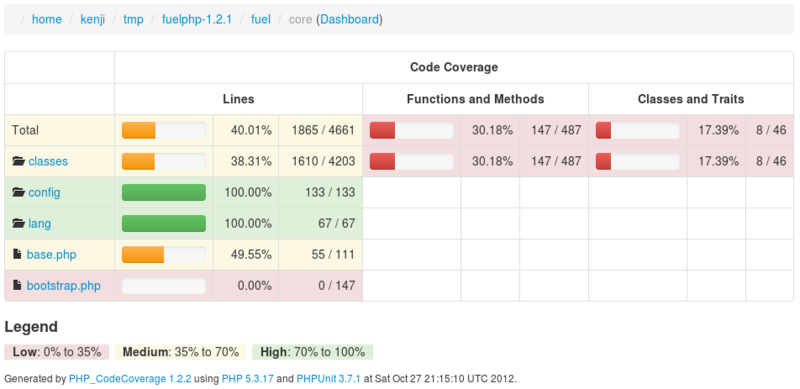Click bootstrap.php empty coverage bar

click(x=164, y=285)
